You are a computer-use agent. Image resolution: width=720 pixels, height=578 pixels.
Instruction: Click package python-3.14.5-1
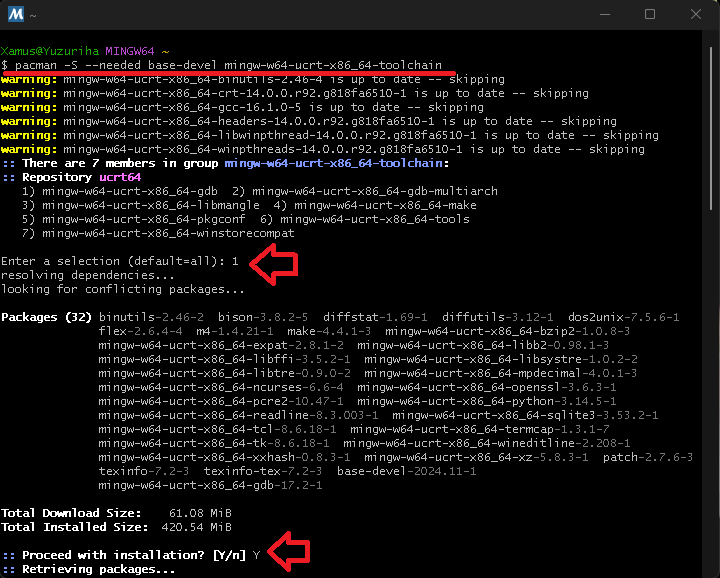coord(487,401)
